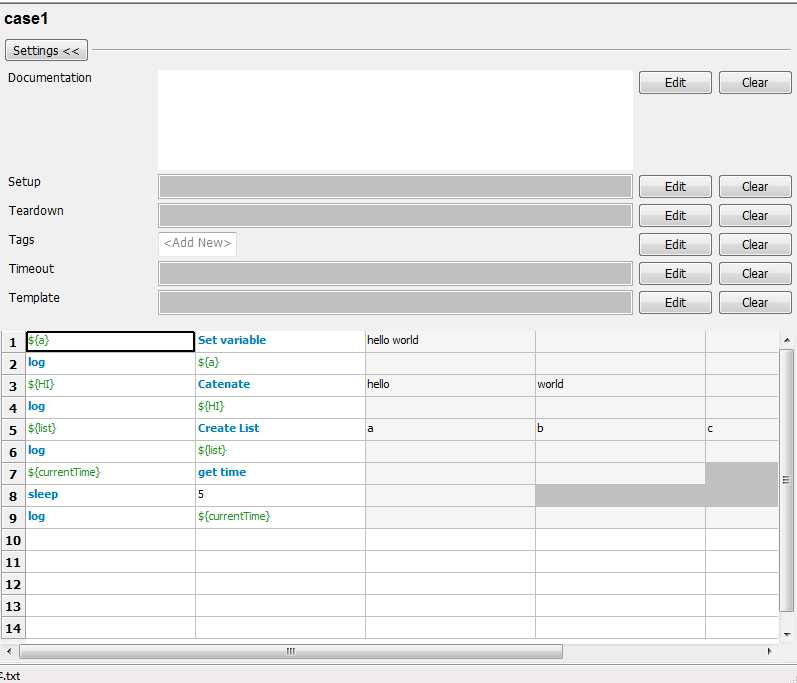Select the 'a' argument cell in row 5
Screen dimensions: 797x683
coord(450,429)
